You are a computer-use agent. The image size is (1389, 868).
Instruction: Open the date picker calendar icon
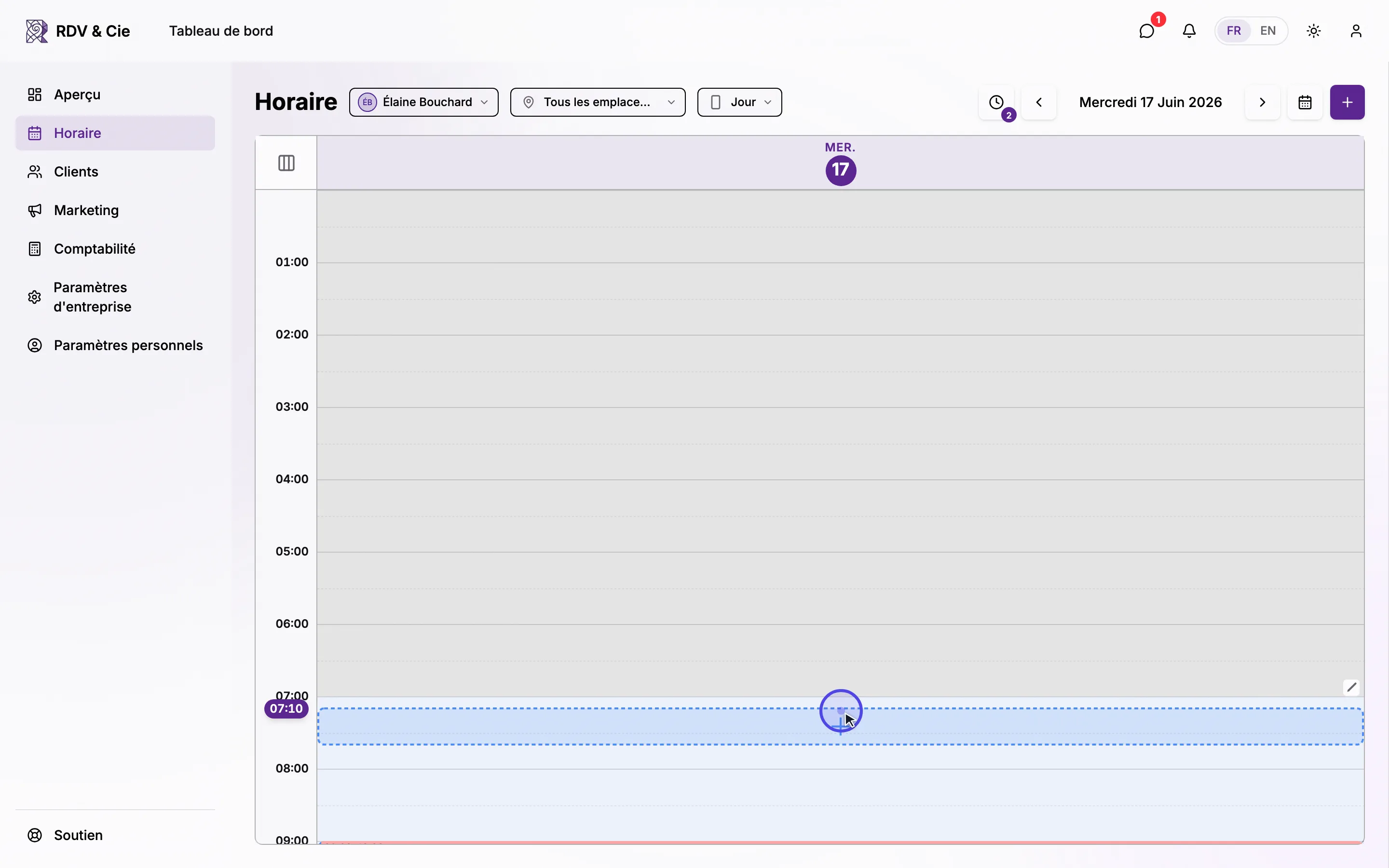1305,102
